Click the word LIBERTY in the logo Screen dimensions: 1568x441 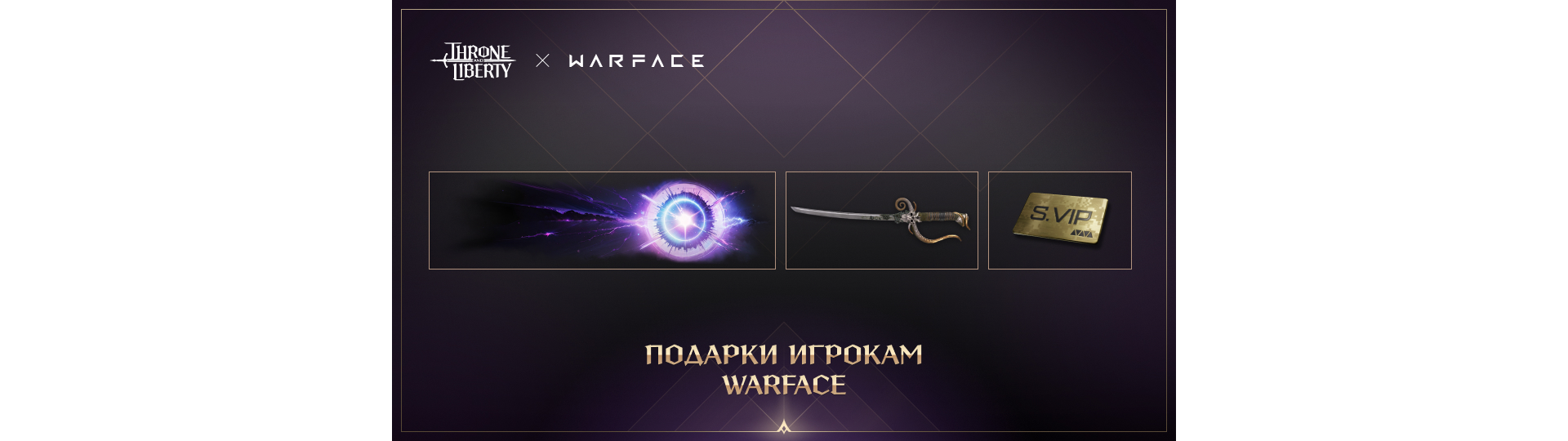(x=482, y=71)
